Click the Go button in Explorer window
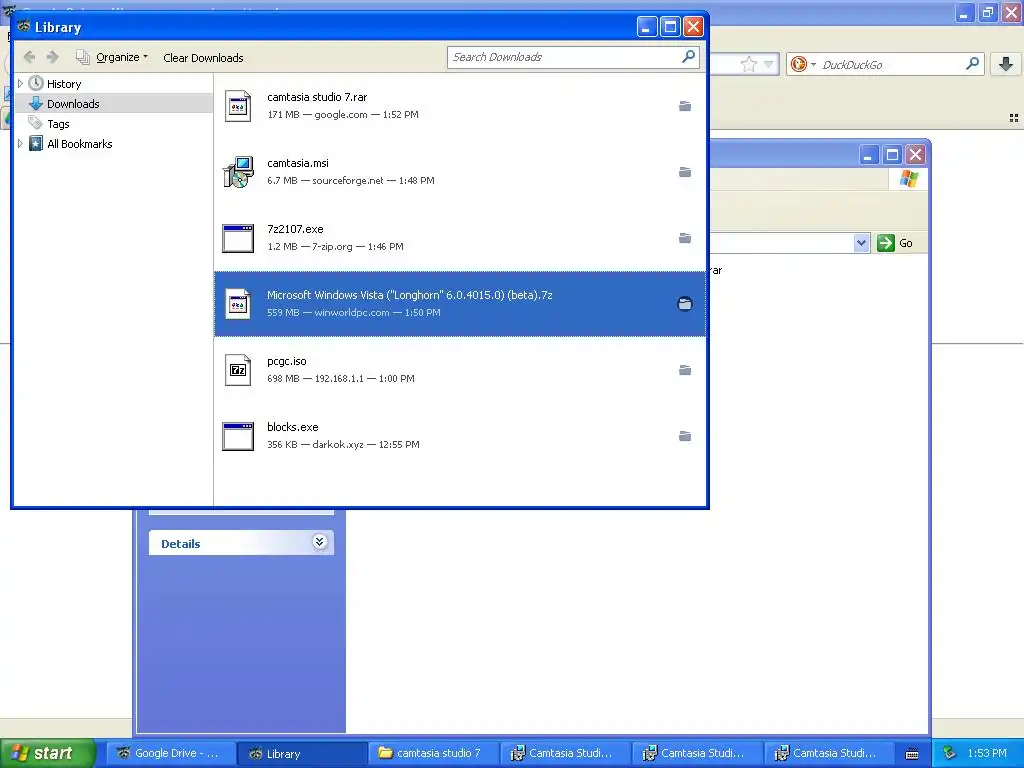1024x768 pixels. (895, 243)
